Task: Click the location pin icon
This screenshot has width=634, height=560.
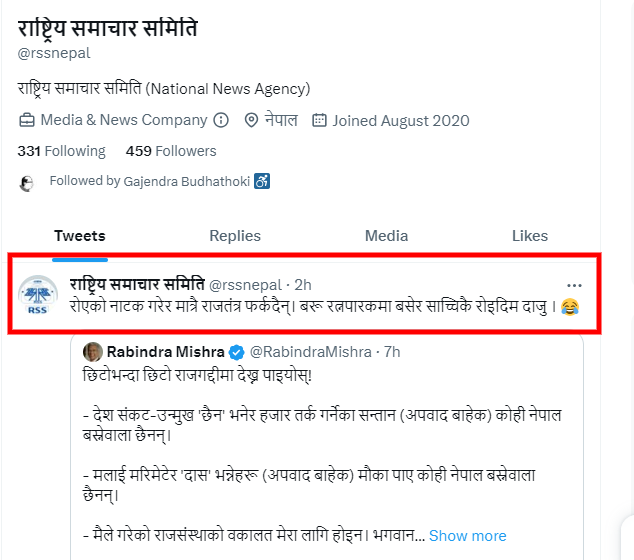Action: tap(250, 121)
